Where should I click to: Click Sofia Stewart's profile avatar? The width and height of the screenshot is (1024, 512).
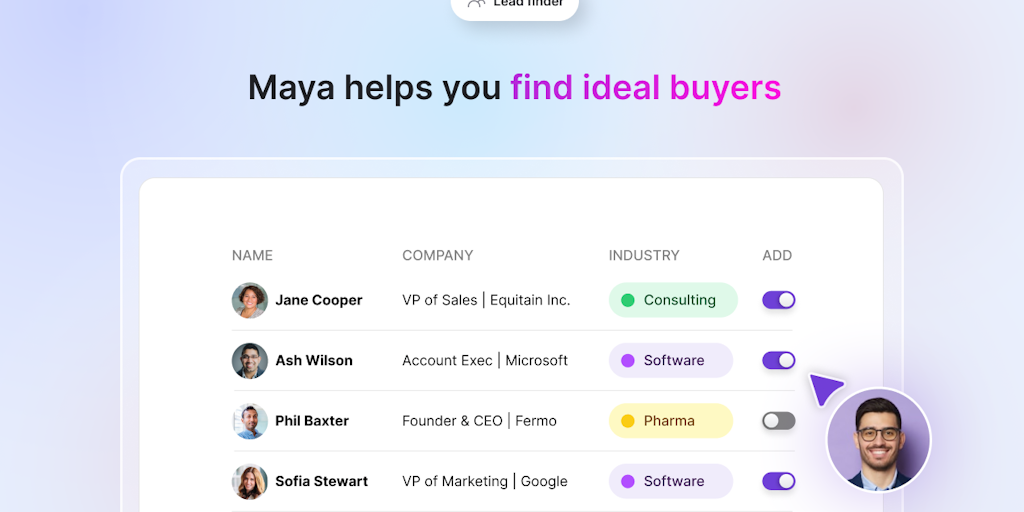coord(249,481)
